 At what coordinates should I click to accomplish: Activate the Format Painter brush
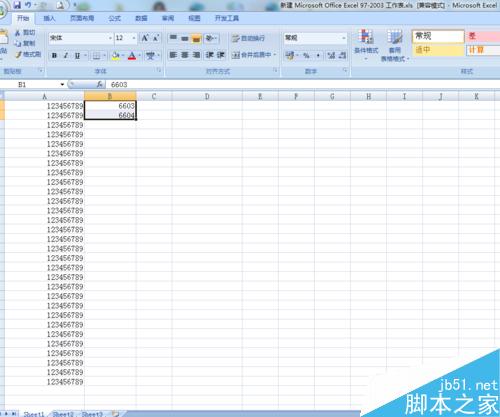click(28, 54)
